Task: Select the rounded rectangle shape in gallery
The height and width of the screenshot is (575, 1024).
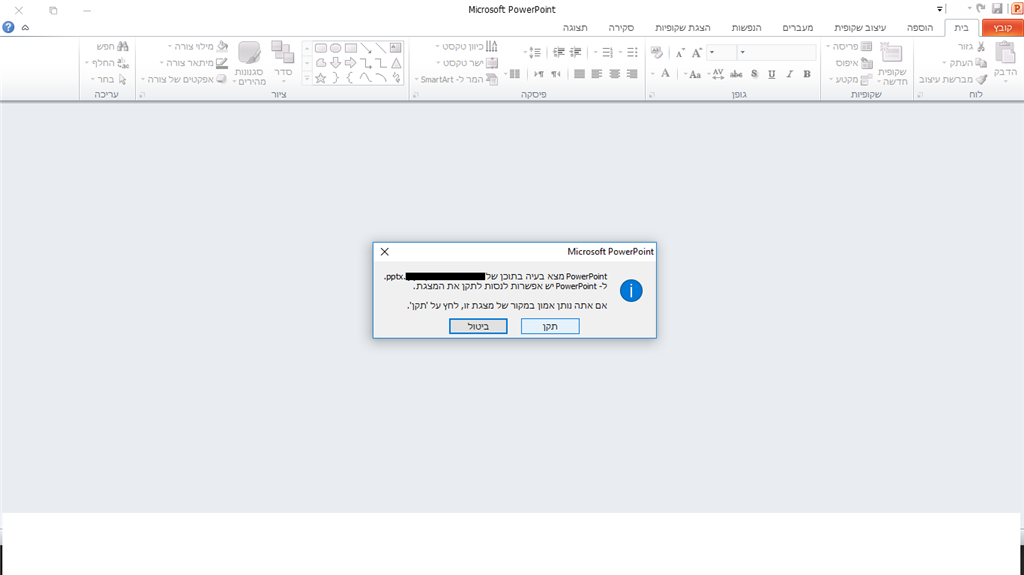Action: [321, 48]
